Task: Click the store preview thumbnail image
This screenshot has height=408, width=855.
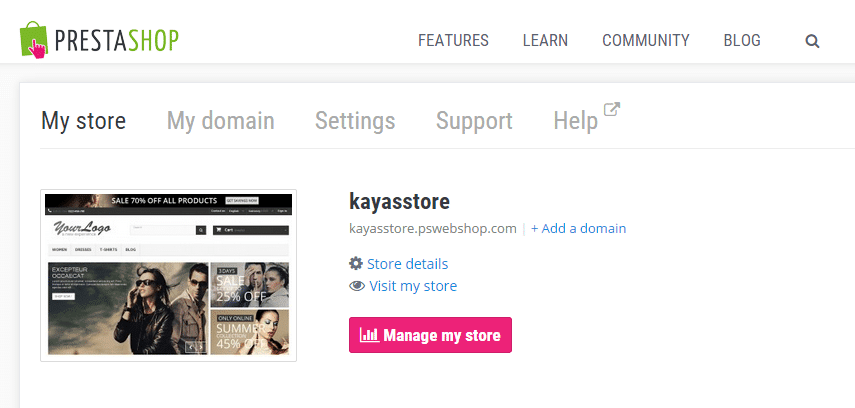Action: [168, 275]
